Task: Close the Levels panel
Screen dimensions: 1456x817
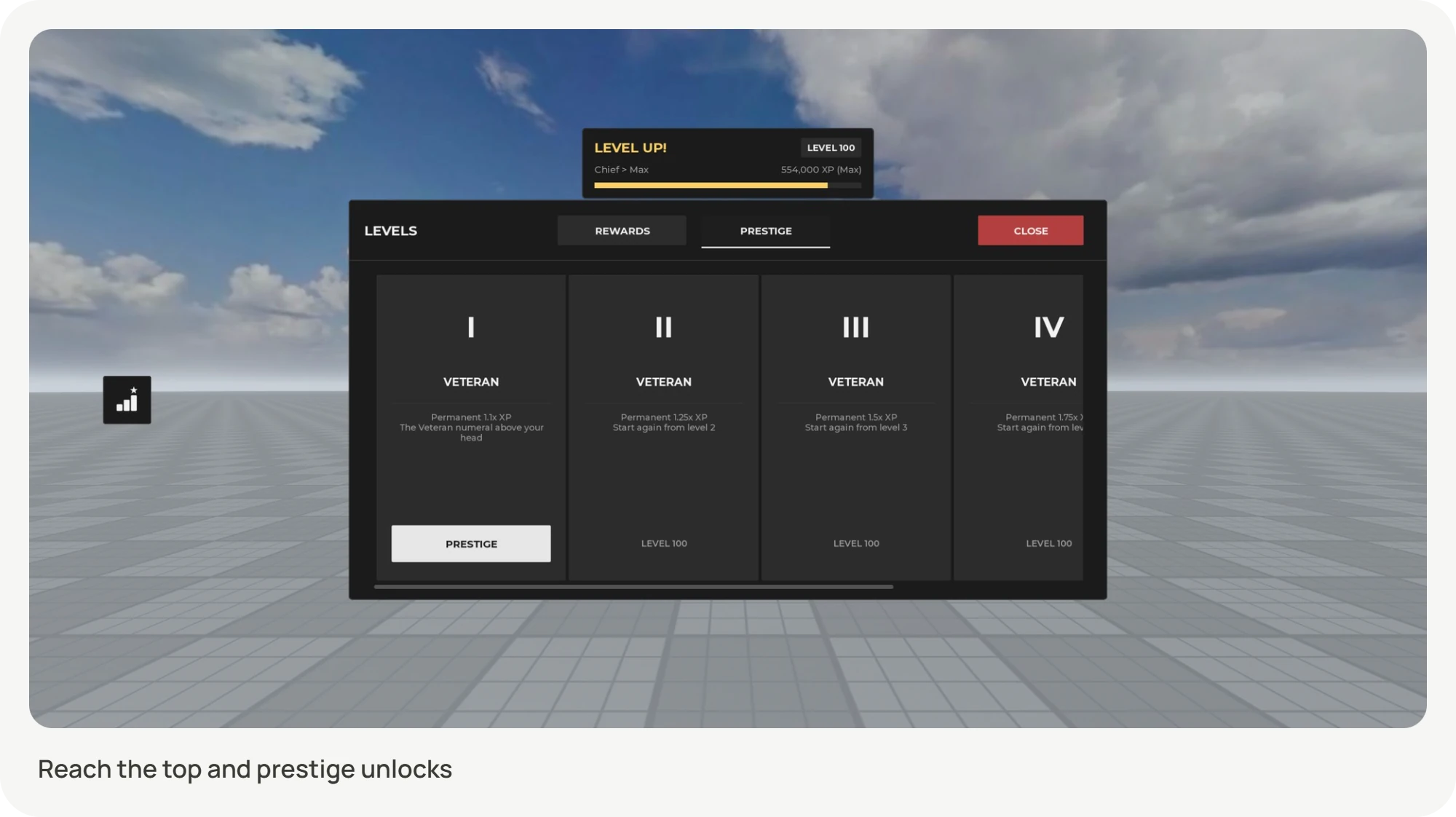Action: click(x=1030, y=231)
